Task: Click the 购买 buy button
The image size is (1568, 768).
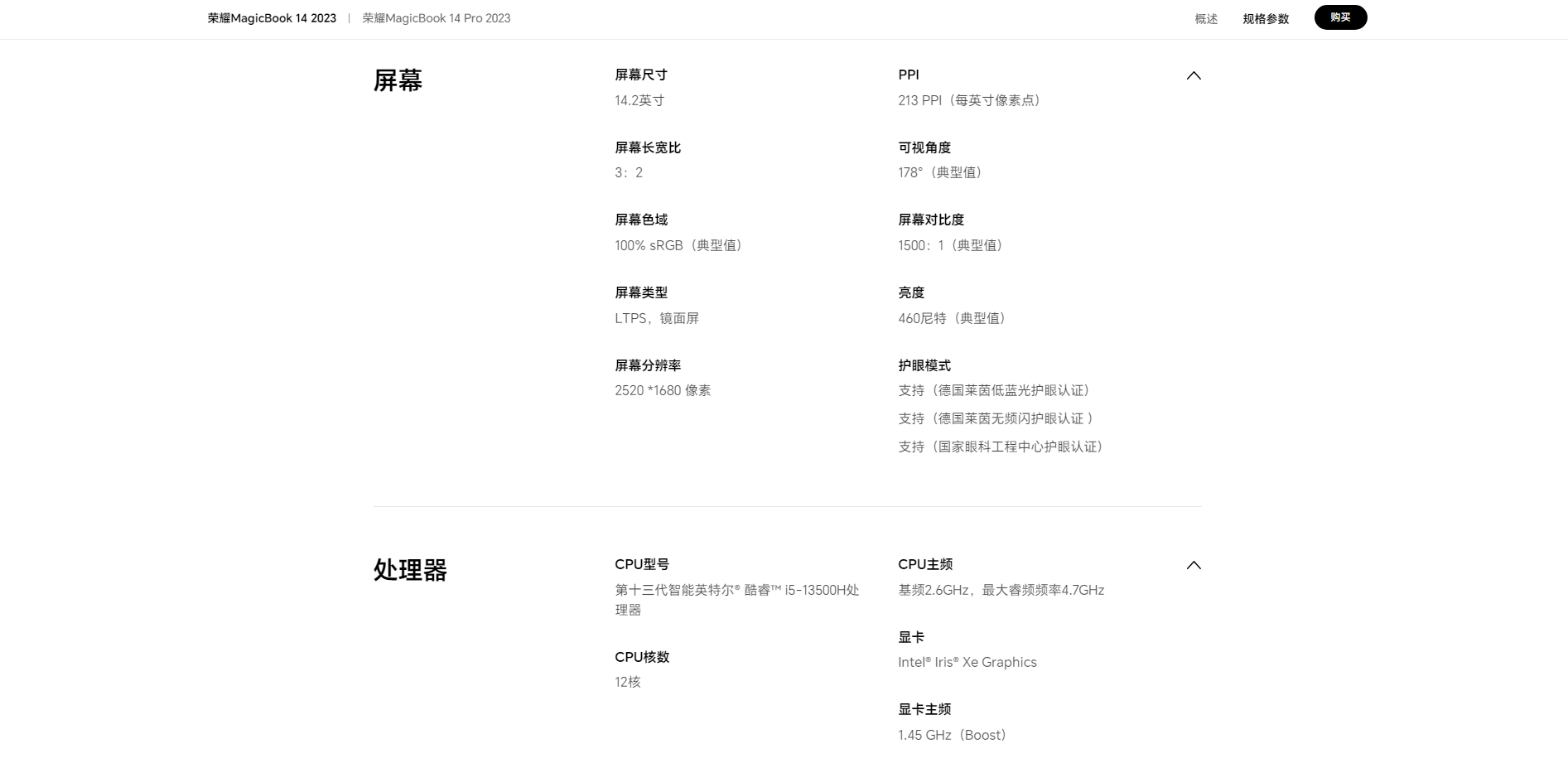Action: pos(1340,17)
